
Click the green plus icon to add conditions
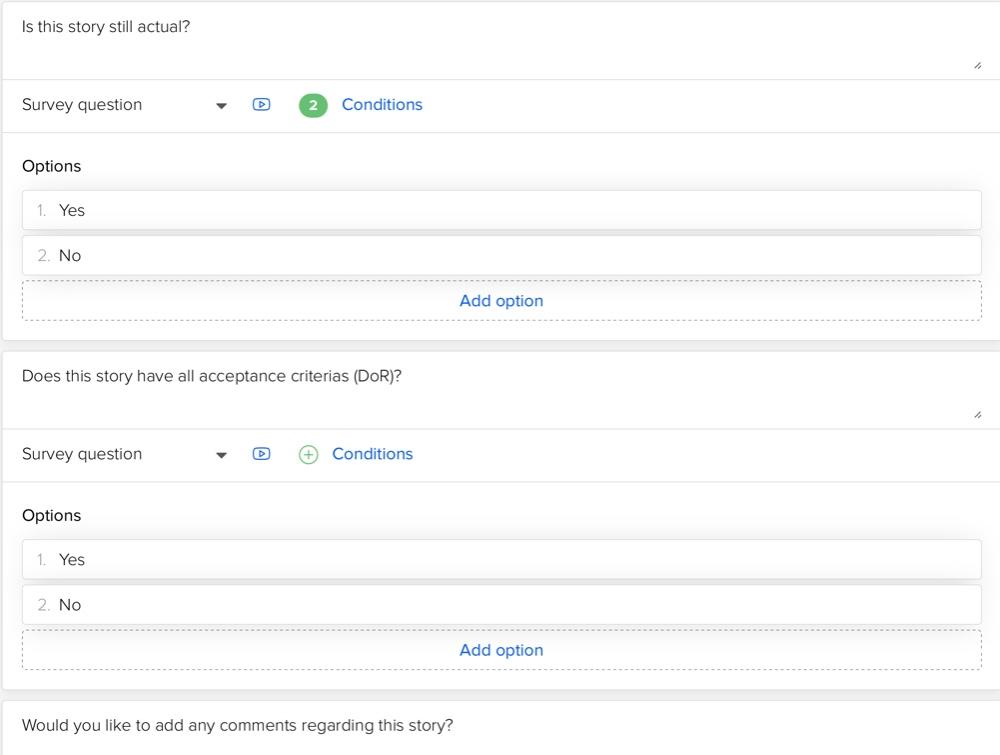tap(309, 454)
